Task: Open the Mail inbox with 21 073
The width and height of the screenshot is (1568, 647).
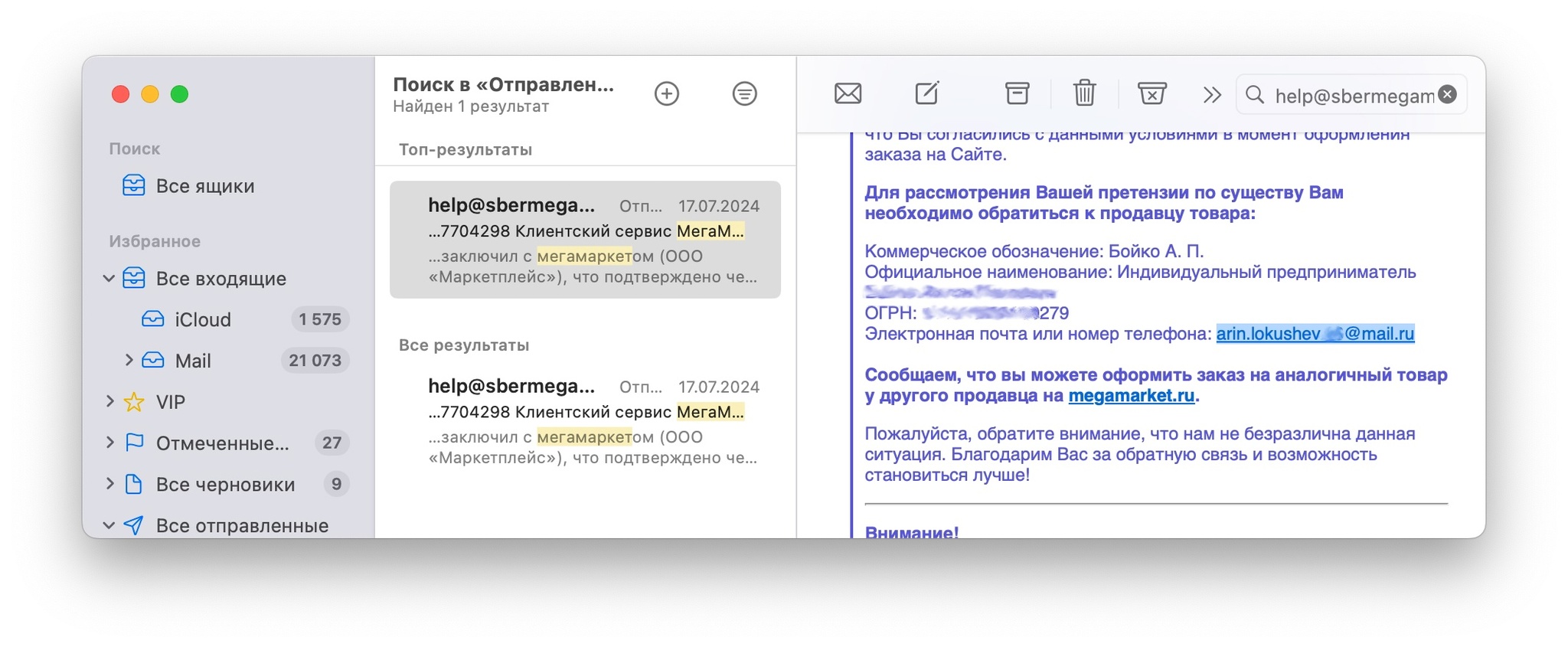Action: click(x=192, y=361)
